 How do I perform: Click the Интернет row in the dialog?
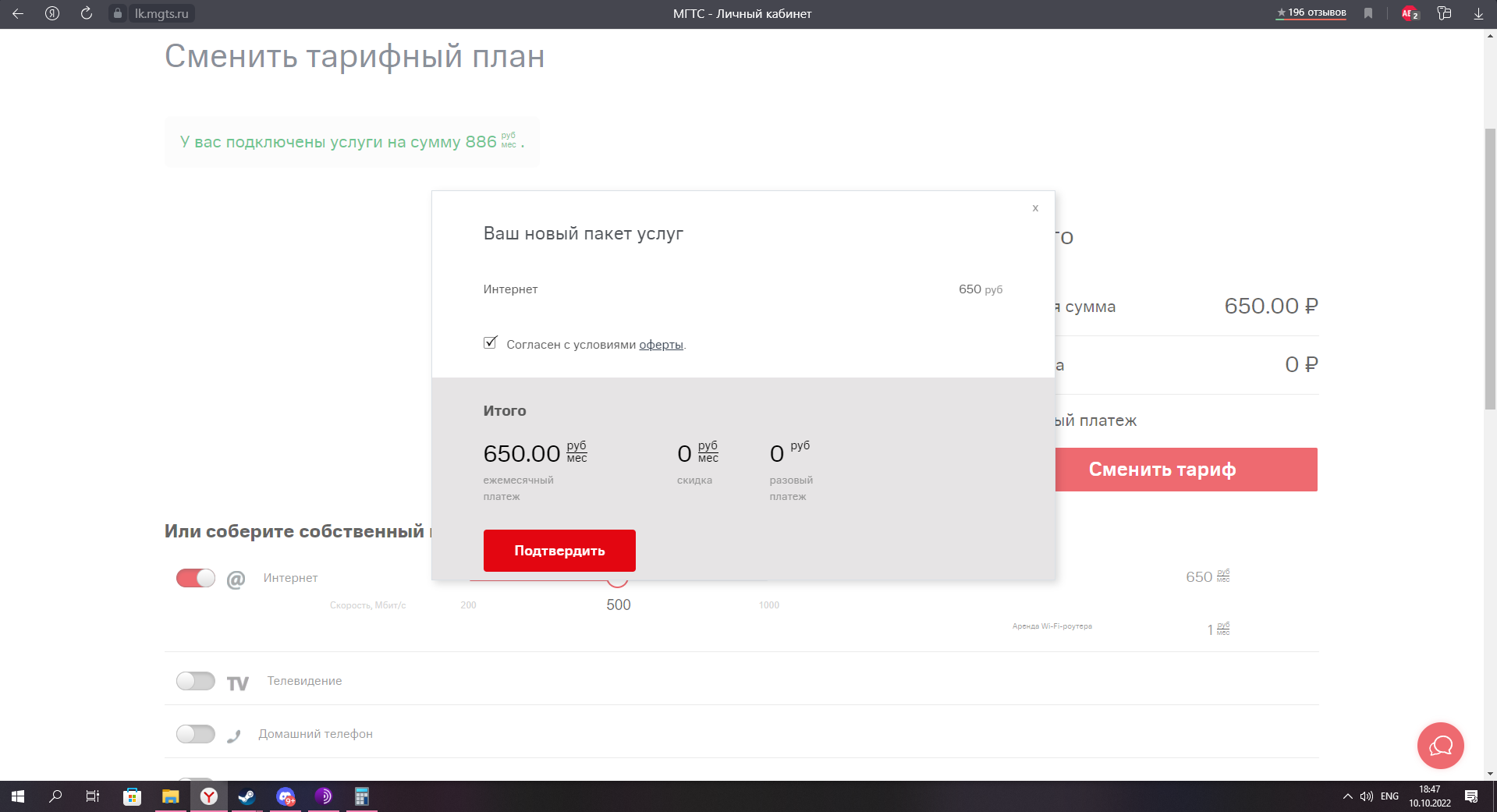point(743,289)
